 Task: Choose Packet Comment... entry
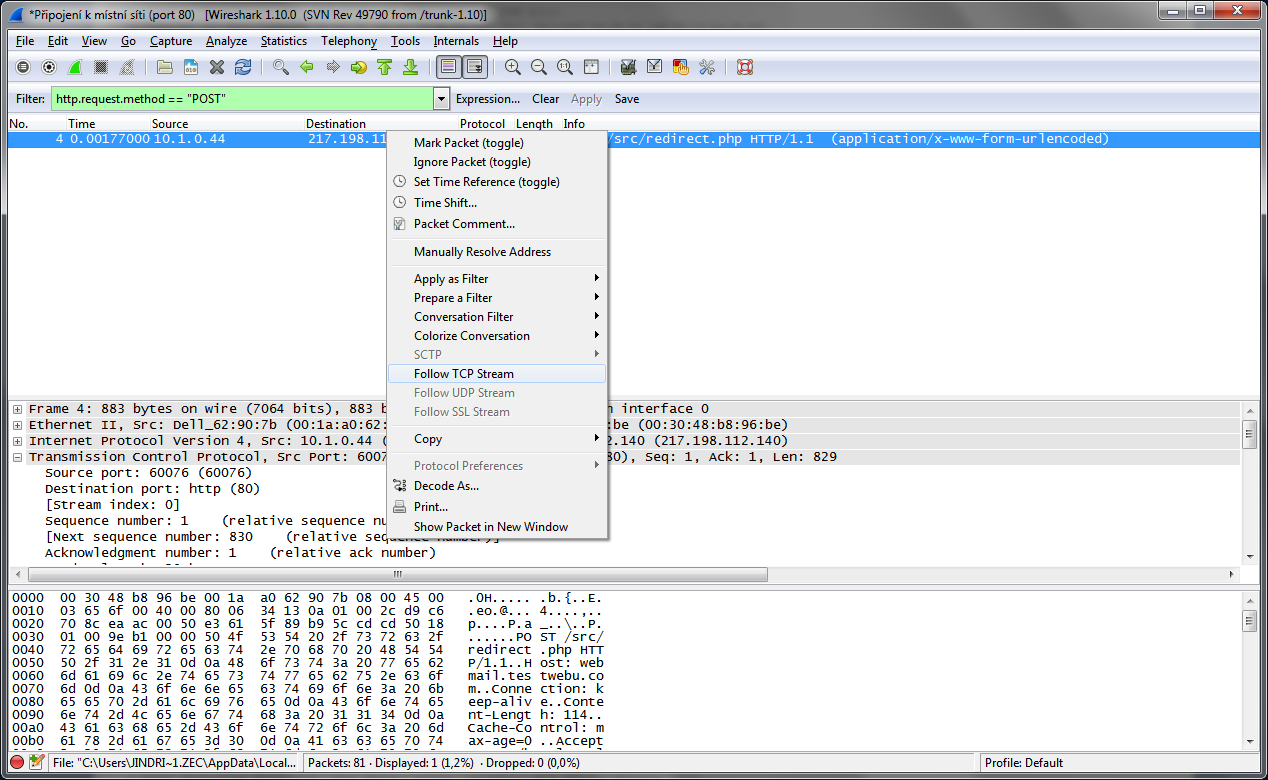point(497,224)
